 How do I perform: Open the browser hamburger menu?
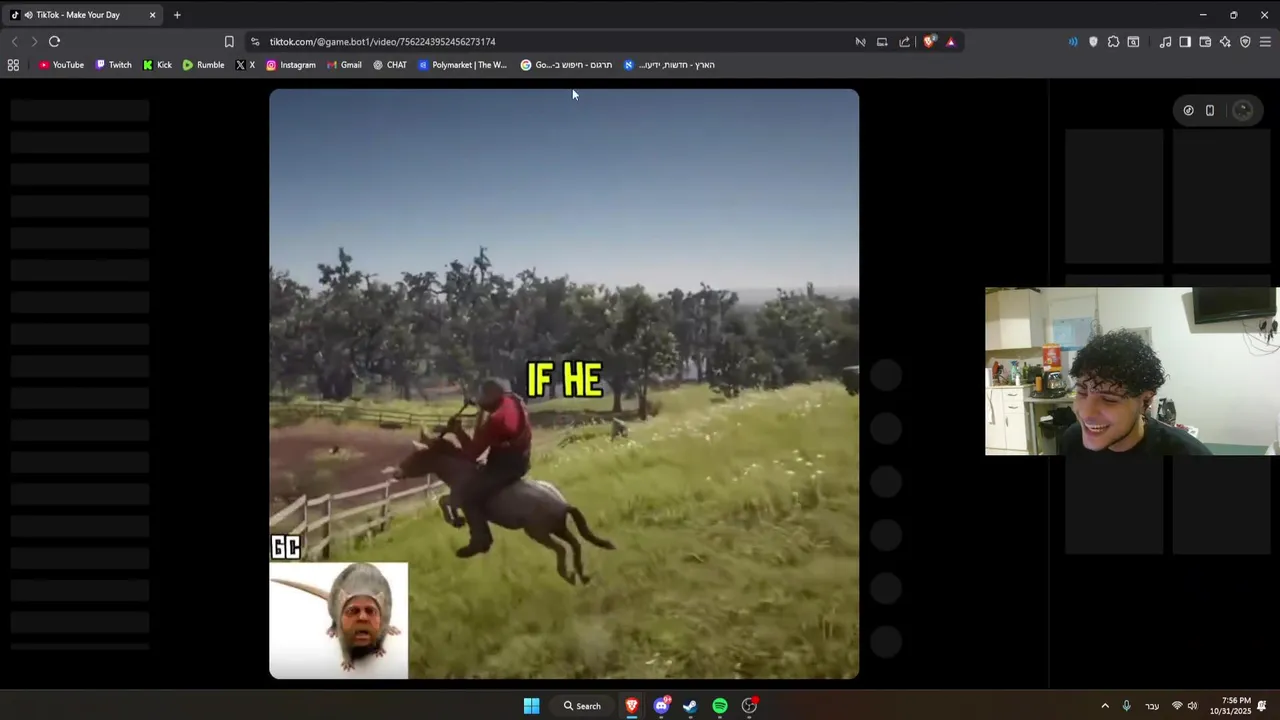[1265, 42]
